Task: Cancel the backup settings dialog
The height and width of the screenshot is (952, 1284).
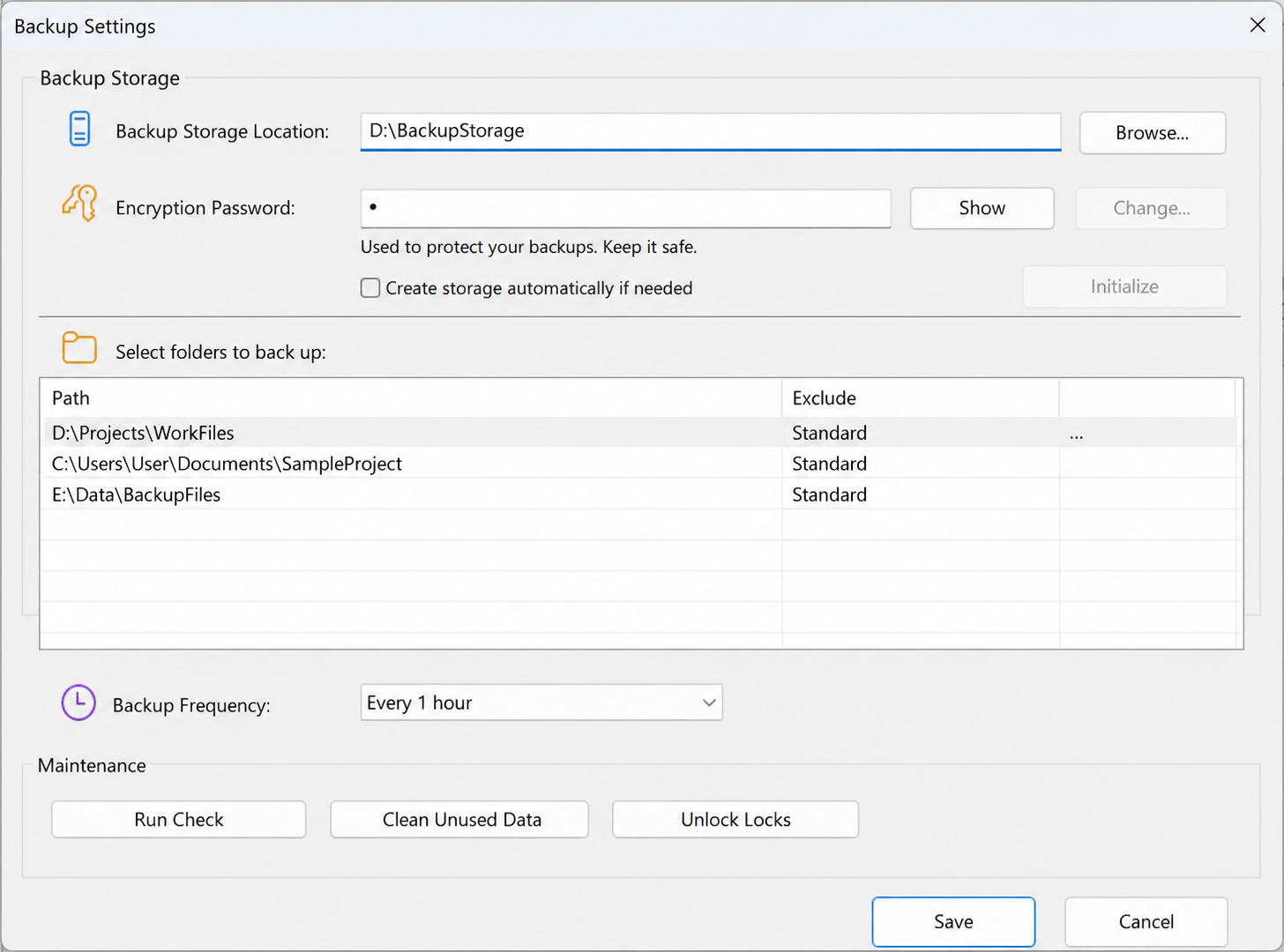Action: click(1146, 922)
